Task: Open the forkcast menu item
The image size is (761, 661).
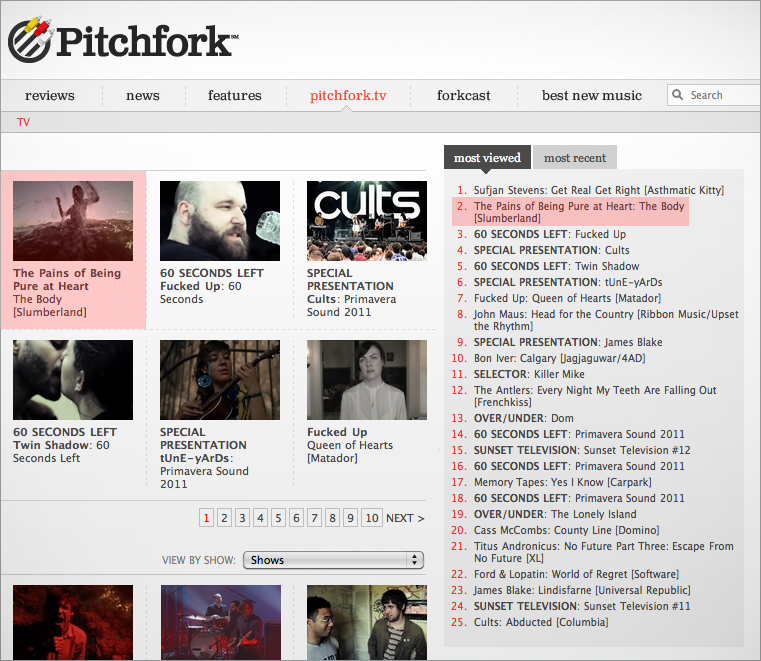Action: (x=463, y=95)
